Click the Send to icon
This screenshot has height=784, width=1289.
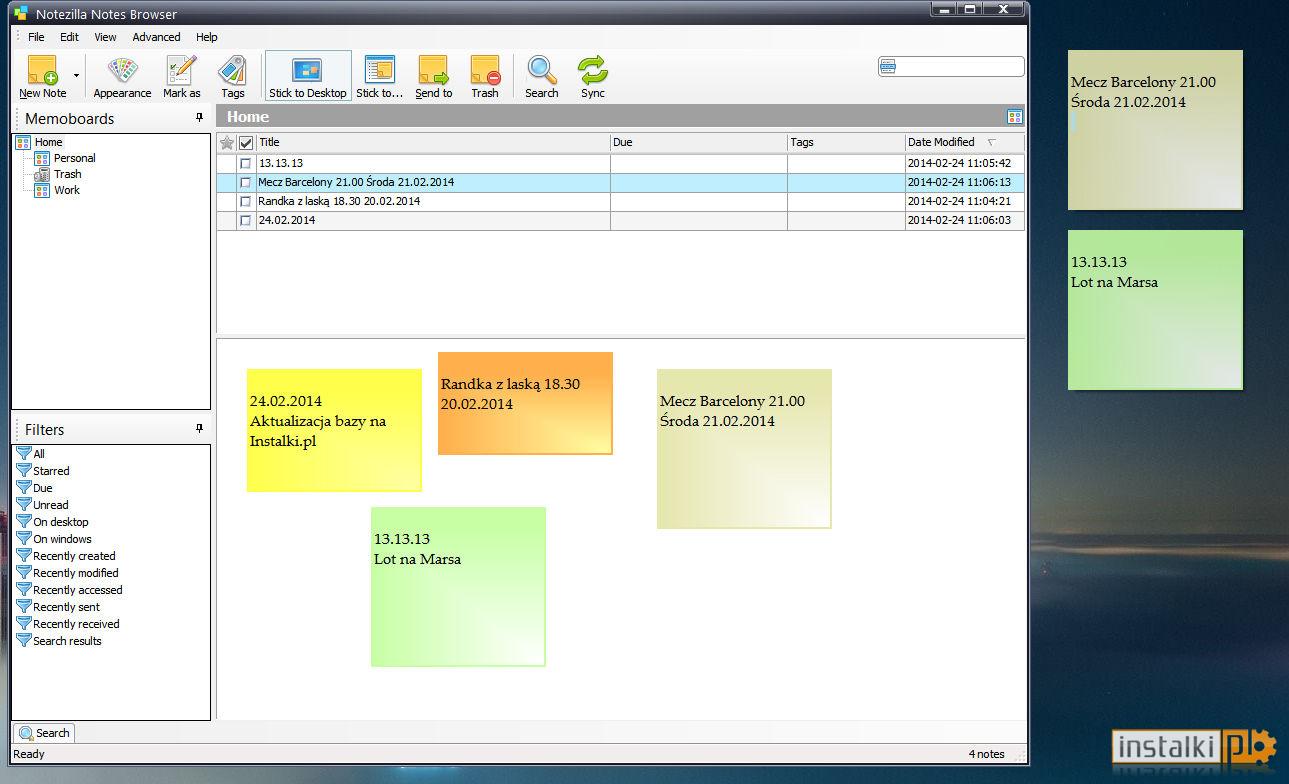(x=434, y=77)
